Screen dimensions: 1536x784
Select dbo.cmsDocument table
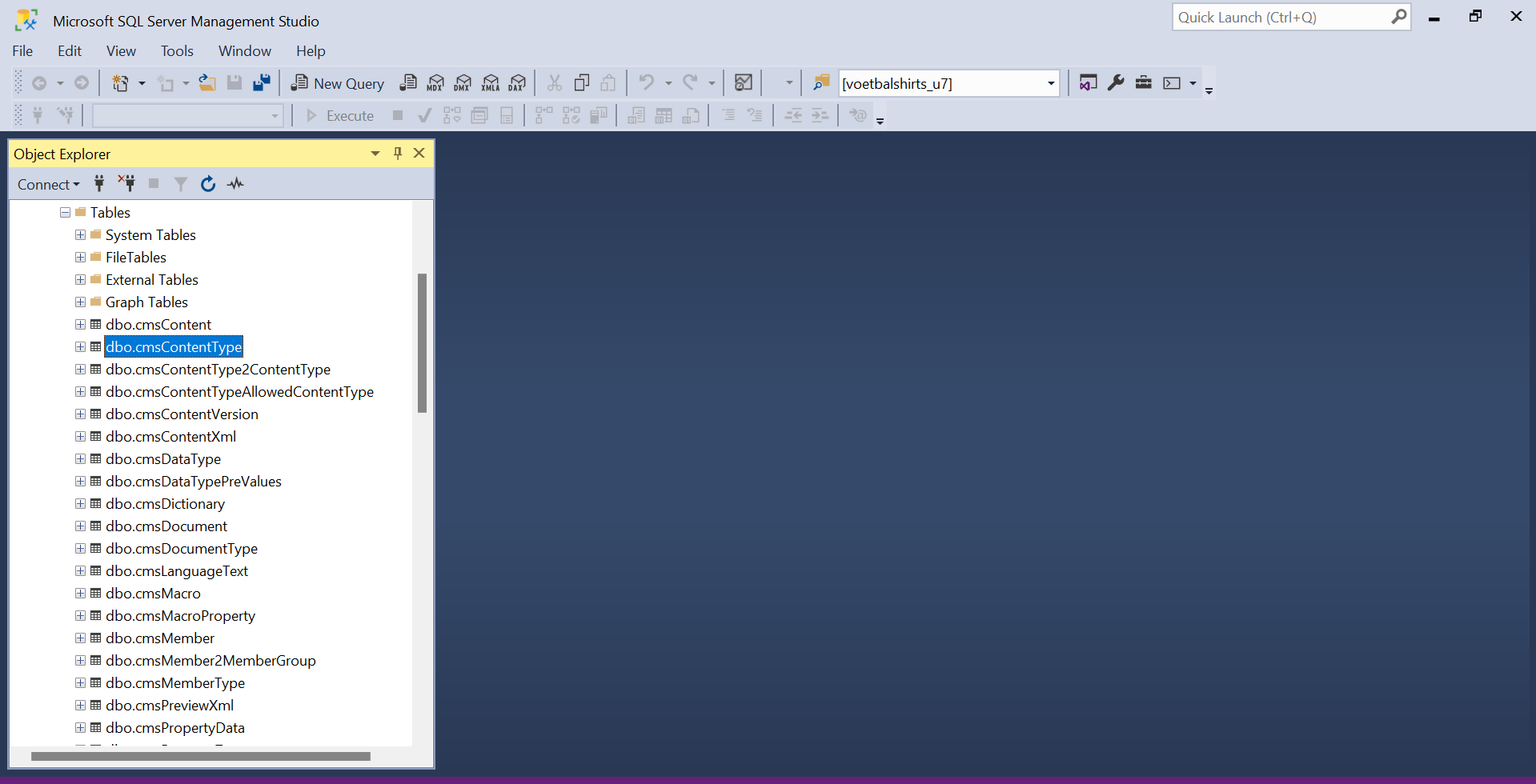tap(166, 526)
